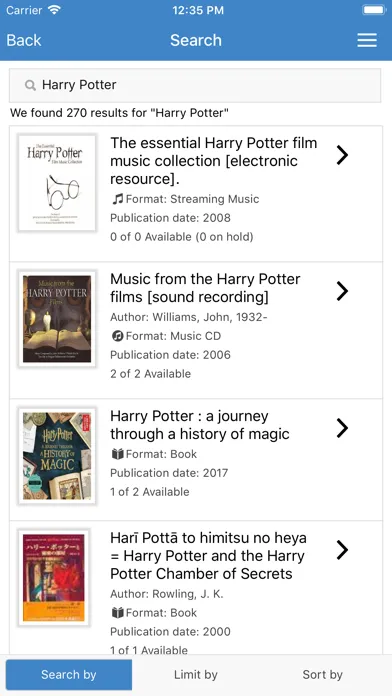Tap the Japanese Harry Potter book cover

click(54, 577)
